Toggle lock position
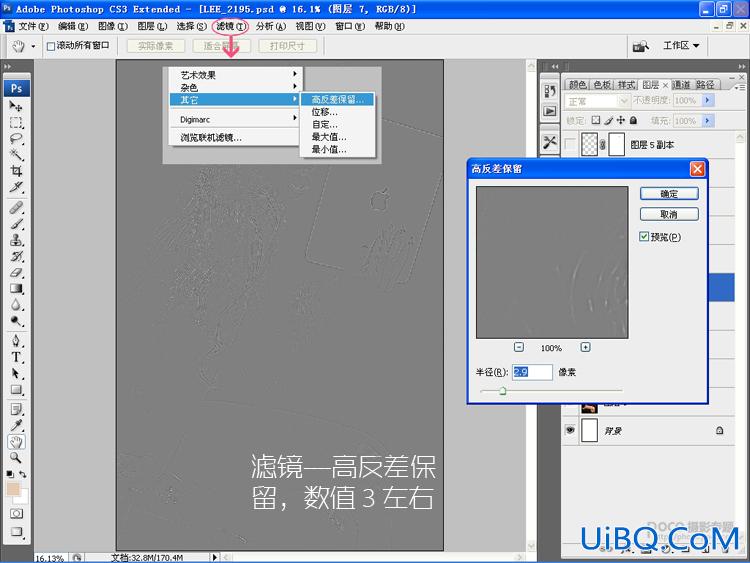 (x=621, y=120)
